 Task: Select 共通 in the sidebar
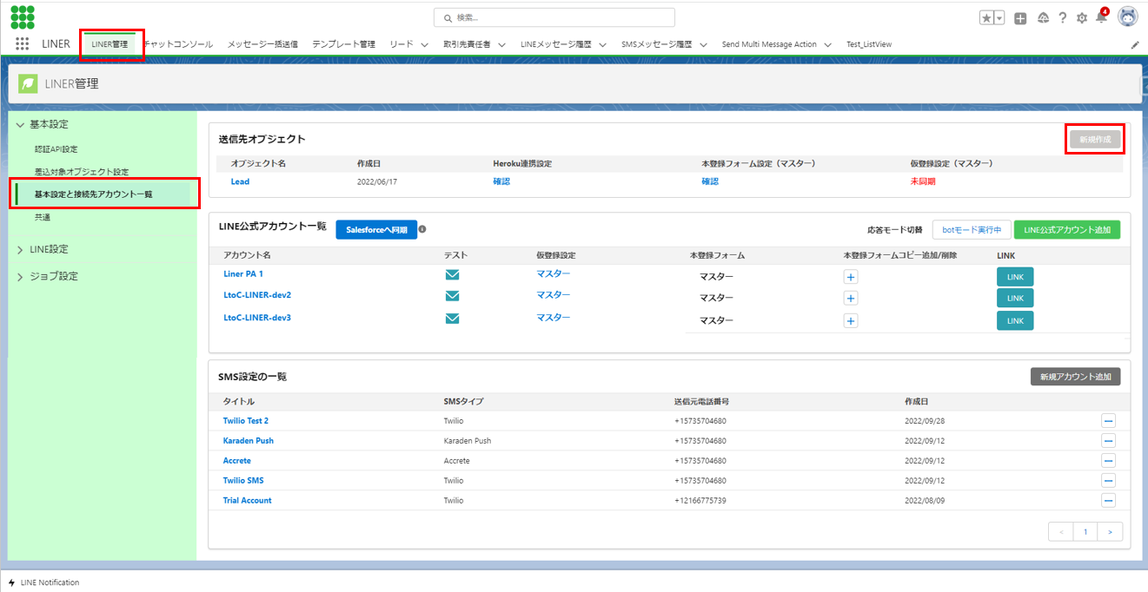[x=42, y=217]
